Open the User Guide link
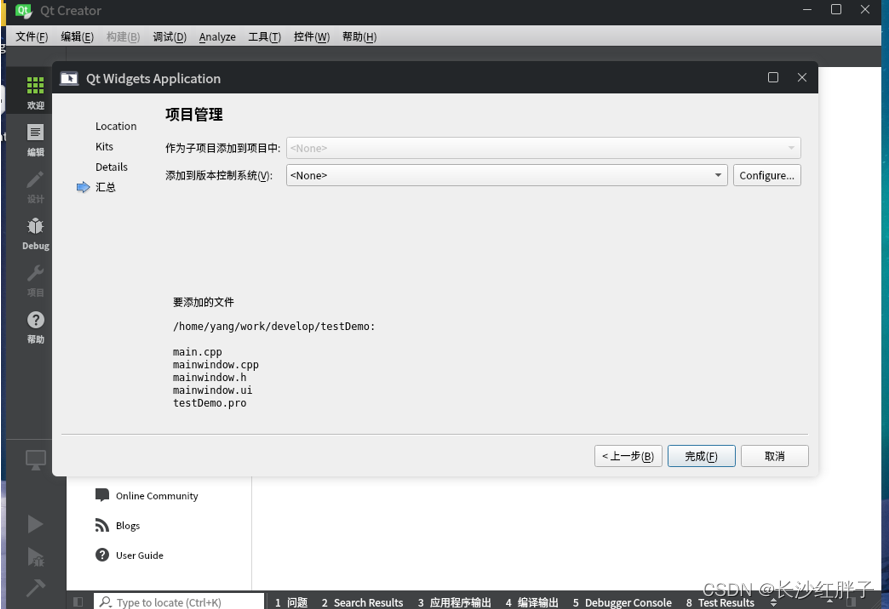Image resolution: width=889 pixels, height=609 pixels. 139,555
